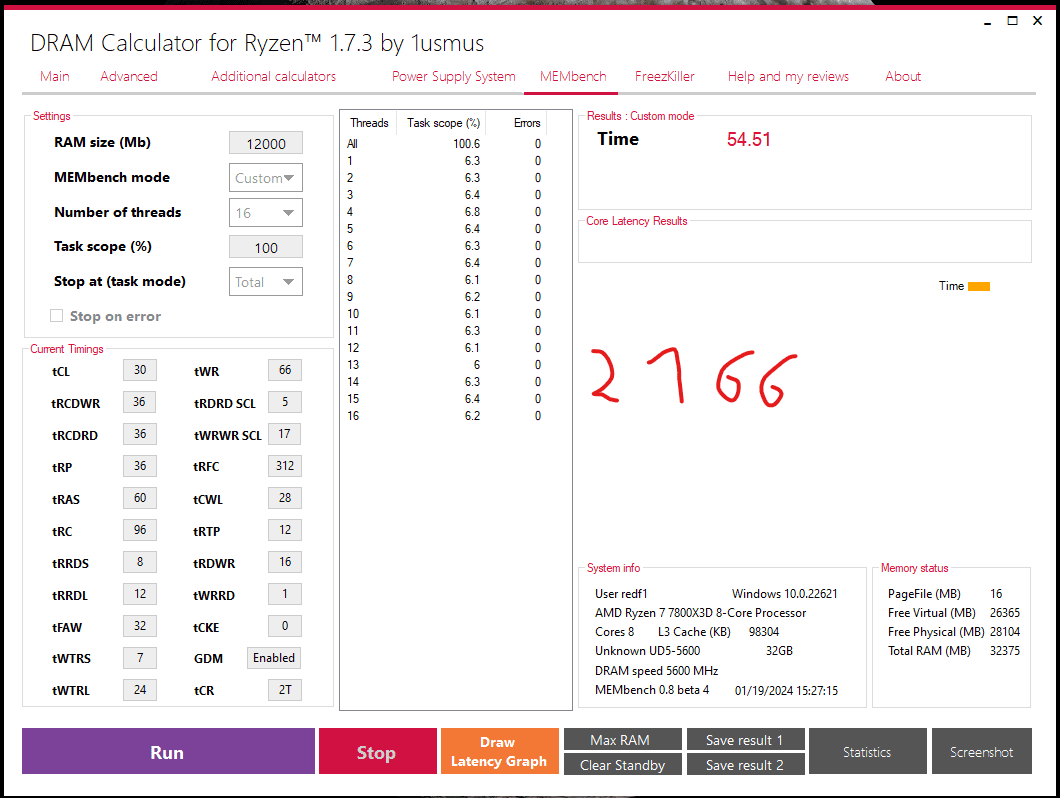Open the Stop at task mode dropdown
This screenshot has width=1060, height=798.
(x=266, y=282)
